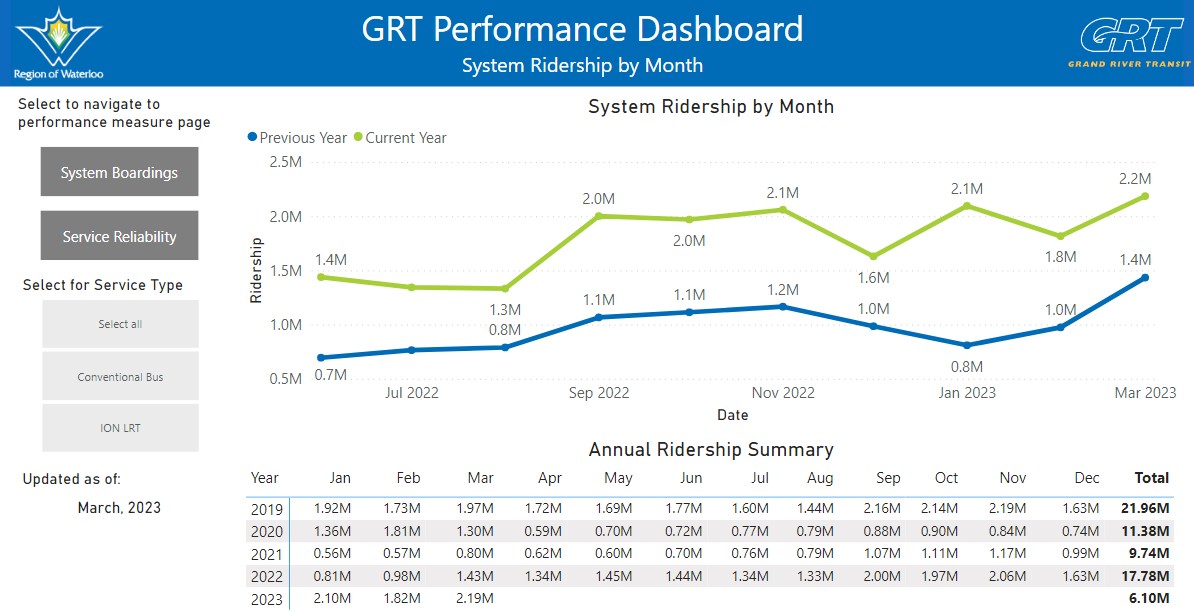Select the blue 0.8M Jan 2023 data point
The width and height of the screenshot is (1194, 612).
click(966, 346)
